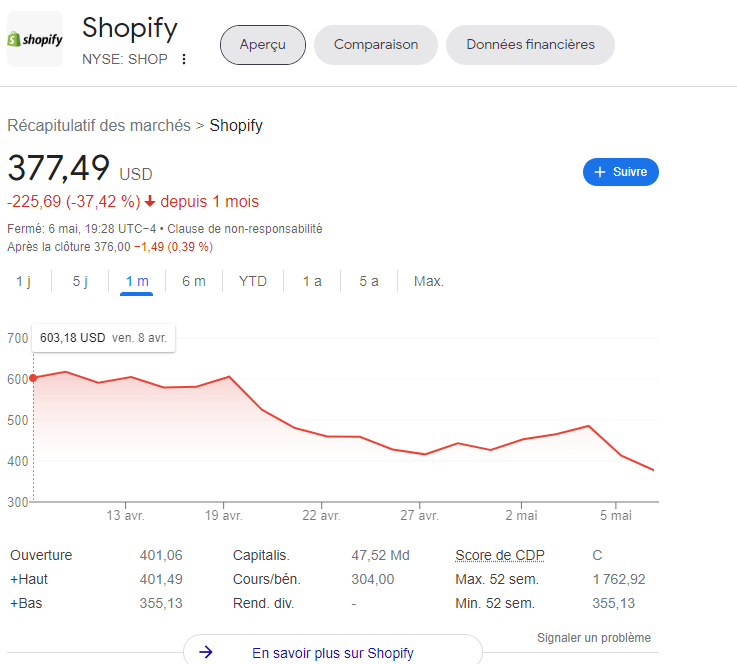Screen dimensions: 737x664
Task: Open Récapitulatif des marchés breadcrumb link
Action: click(98, 125)
